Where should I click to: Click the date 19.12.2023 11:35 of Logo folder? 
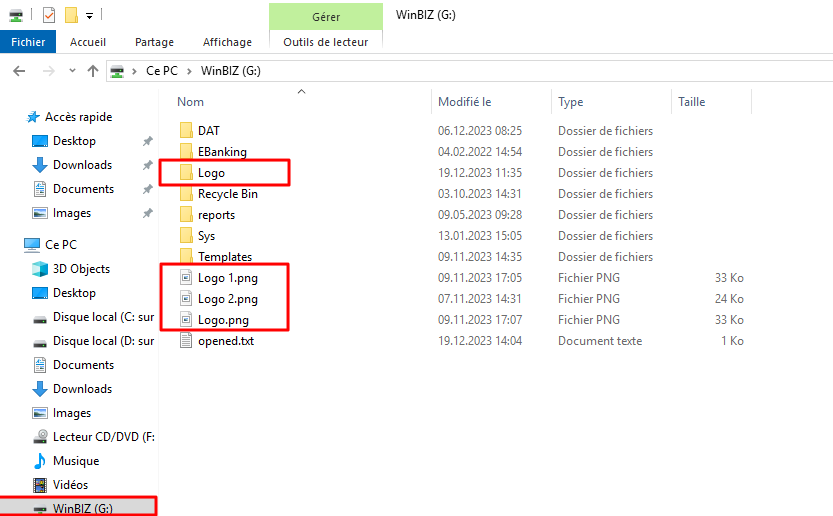click(x=480, y=173)
